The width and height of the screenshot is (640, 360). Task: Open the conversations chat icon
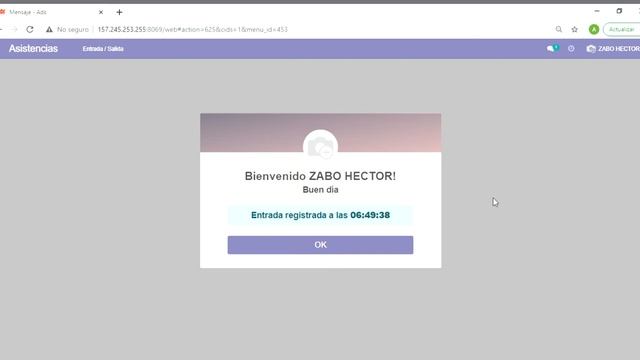(x=552, y=49)
